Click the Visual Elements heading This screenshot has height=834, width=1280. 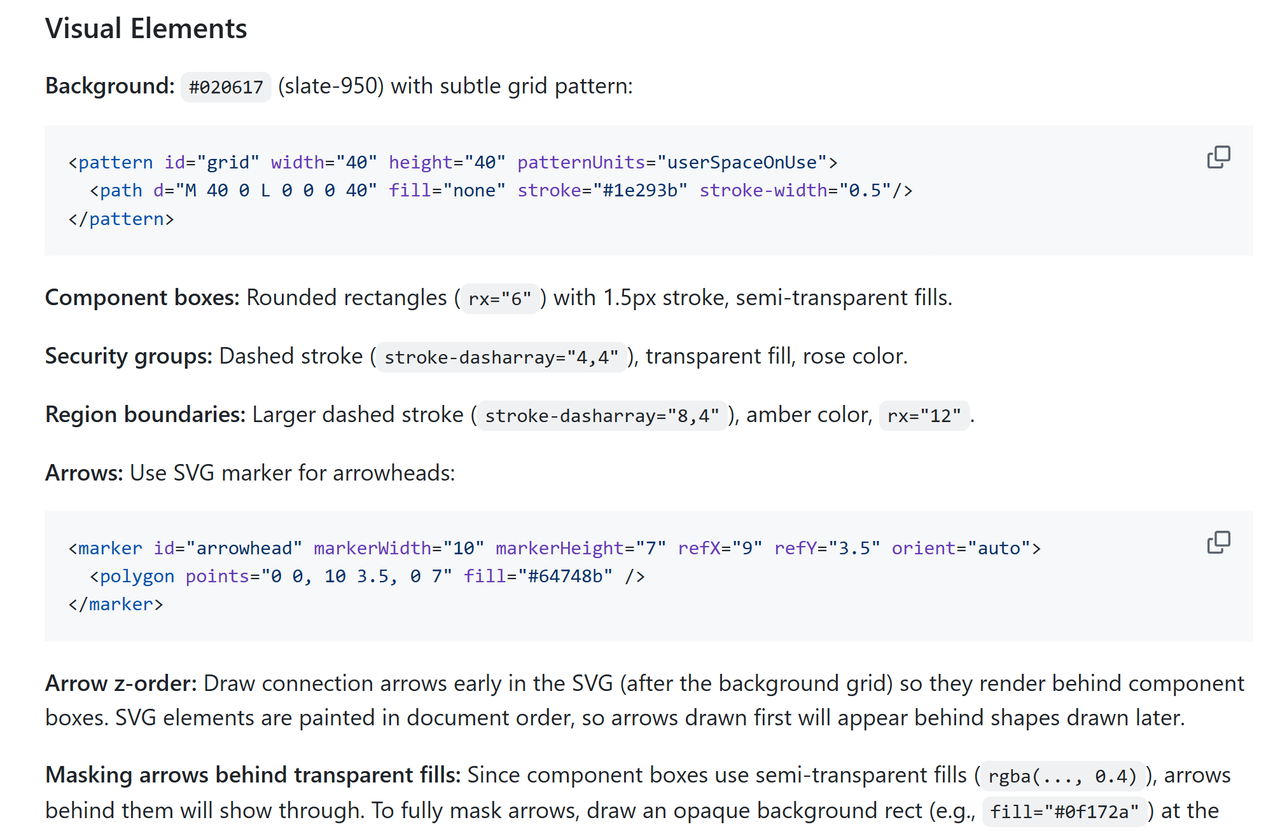click(146, 28)
